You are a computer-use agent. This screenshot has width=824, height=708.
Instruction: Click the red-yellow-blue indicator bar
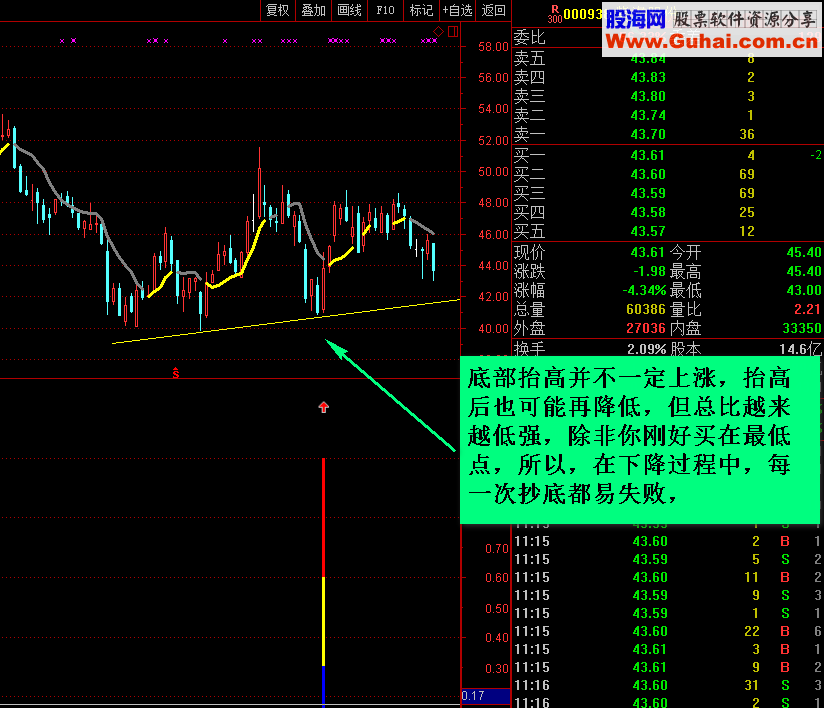tap(323, 581)
